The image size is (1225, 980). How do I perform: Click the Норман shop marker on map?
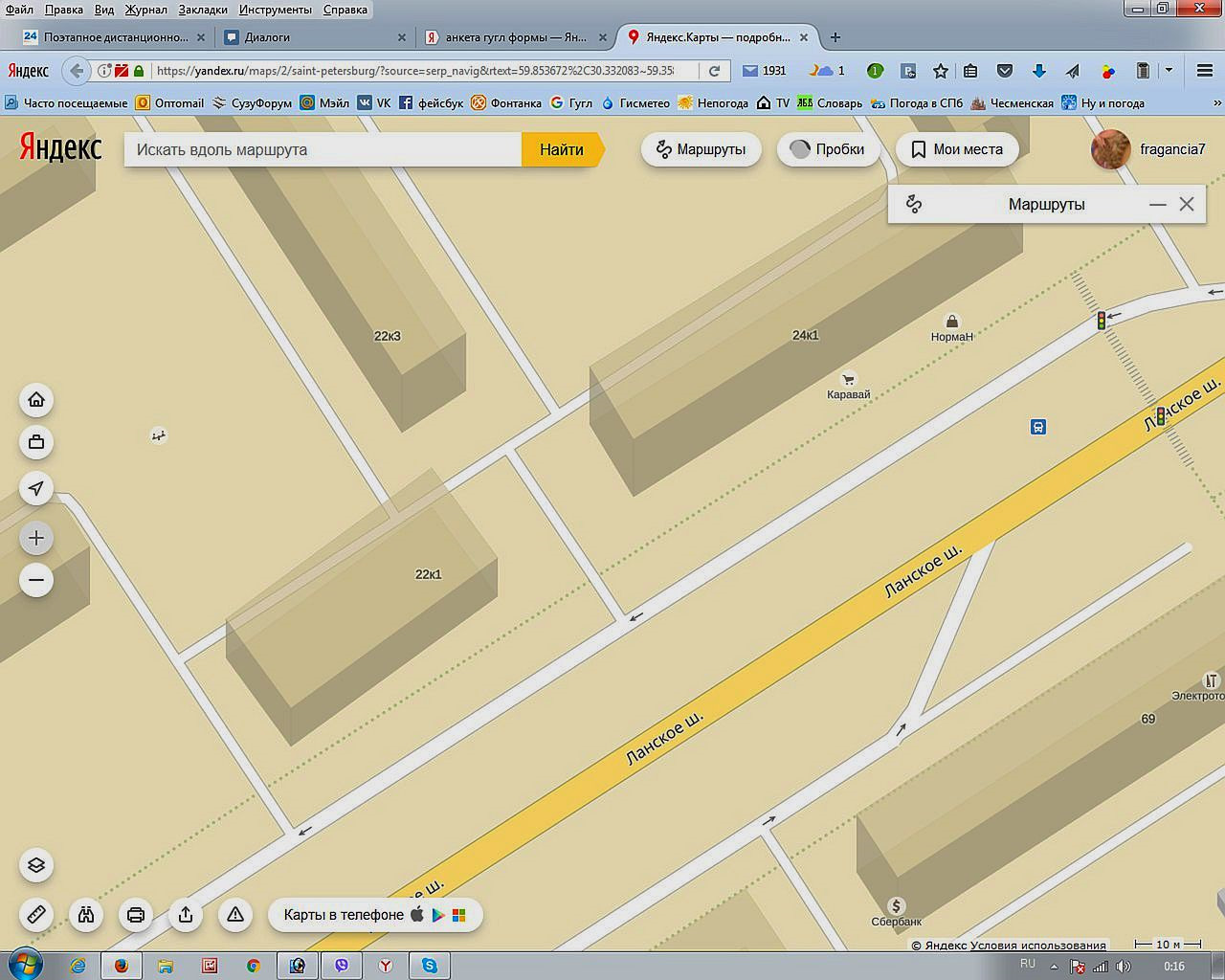(951, 322)
